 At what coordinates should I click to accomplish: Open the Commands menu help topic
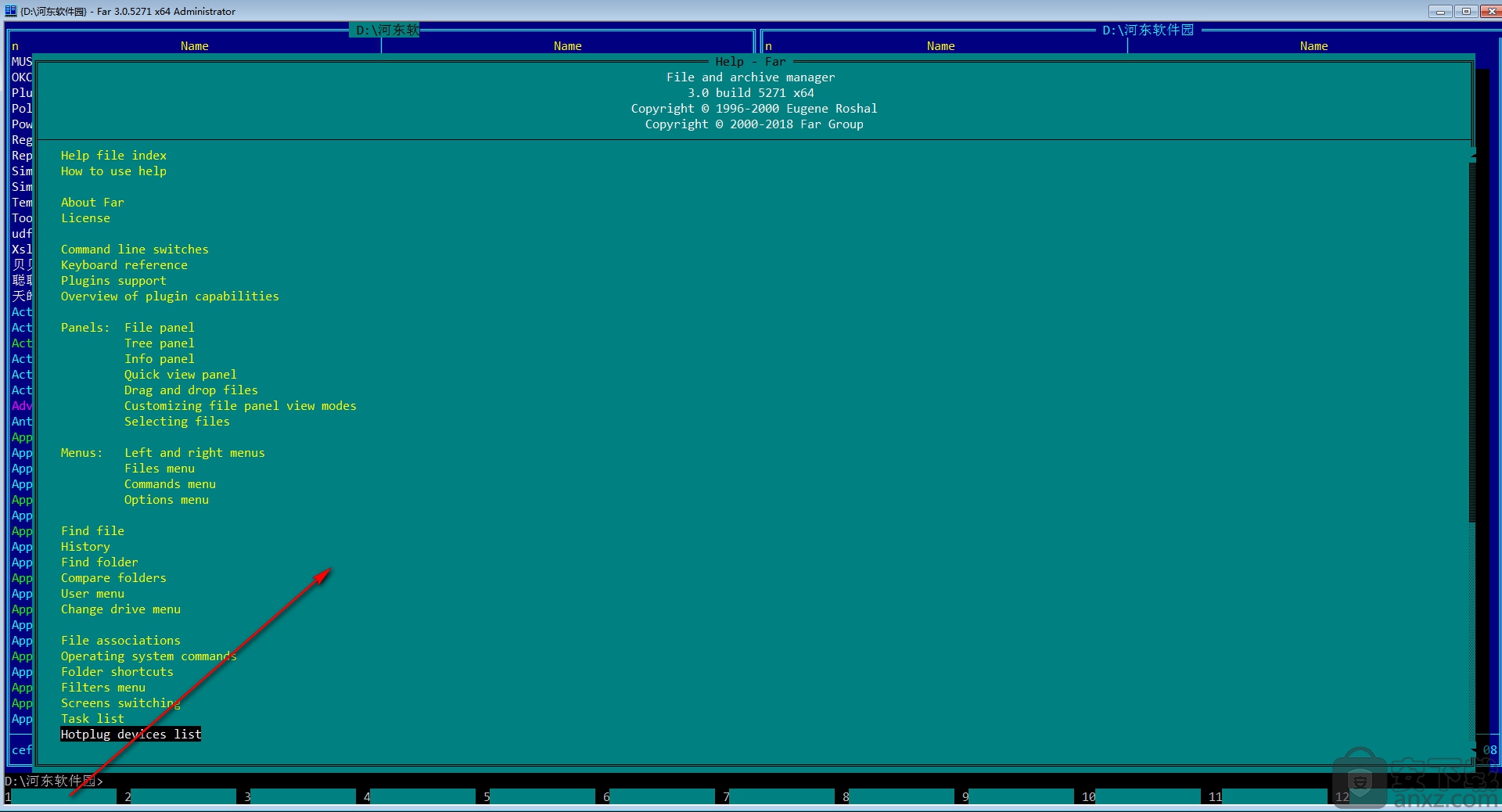click(x=170, y=484)
